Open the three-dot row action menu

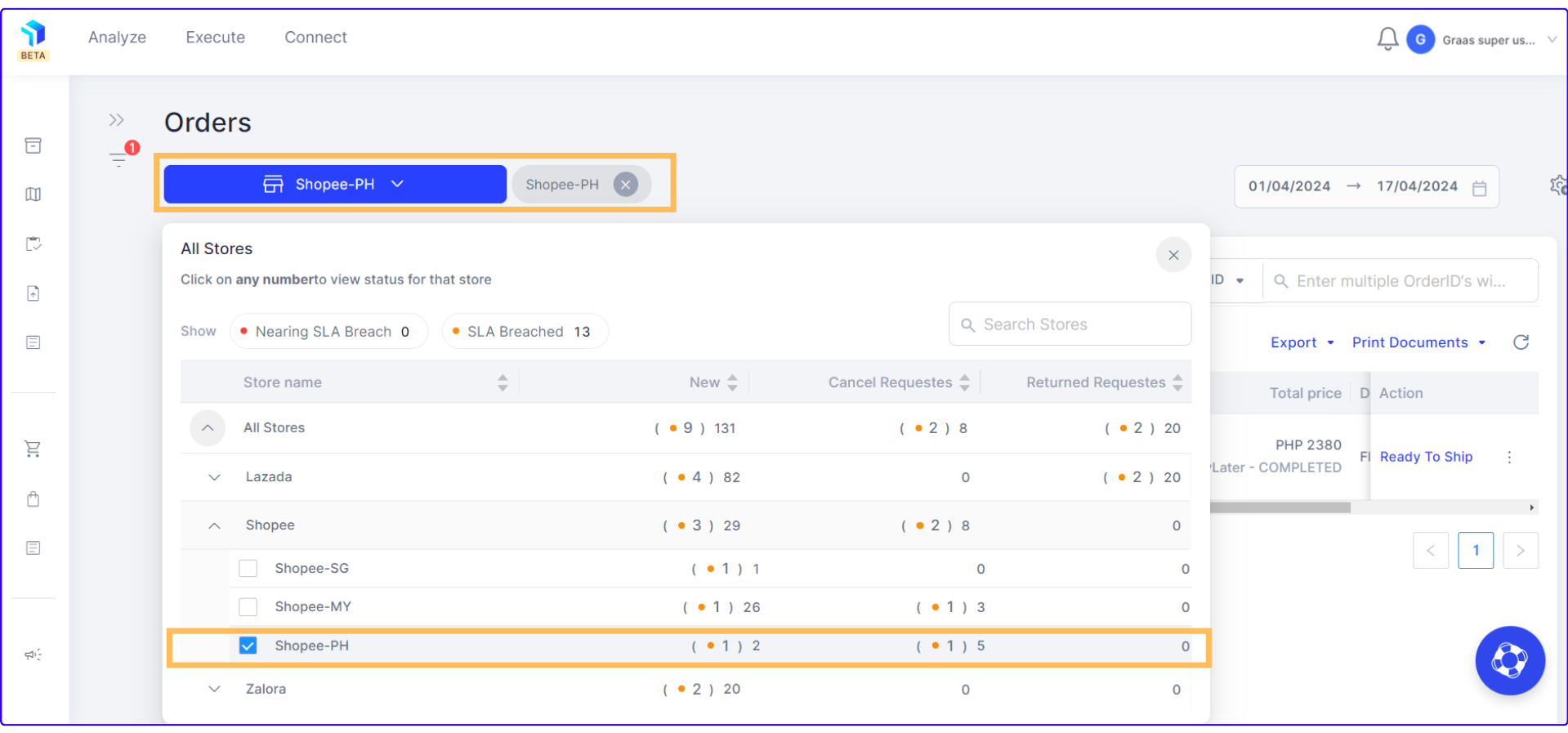point(1509,458)
